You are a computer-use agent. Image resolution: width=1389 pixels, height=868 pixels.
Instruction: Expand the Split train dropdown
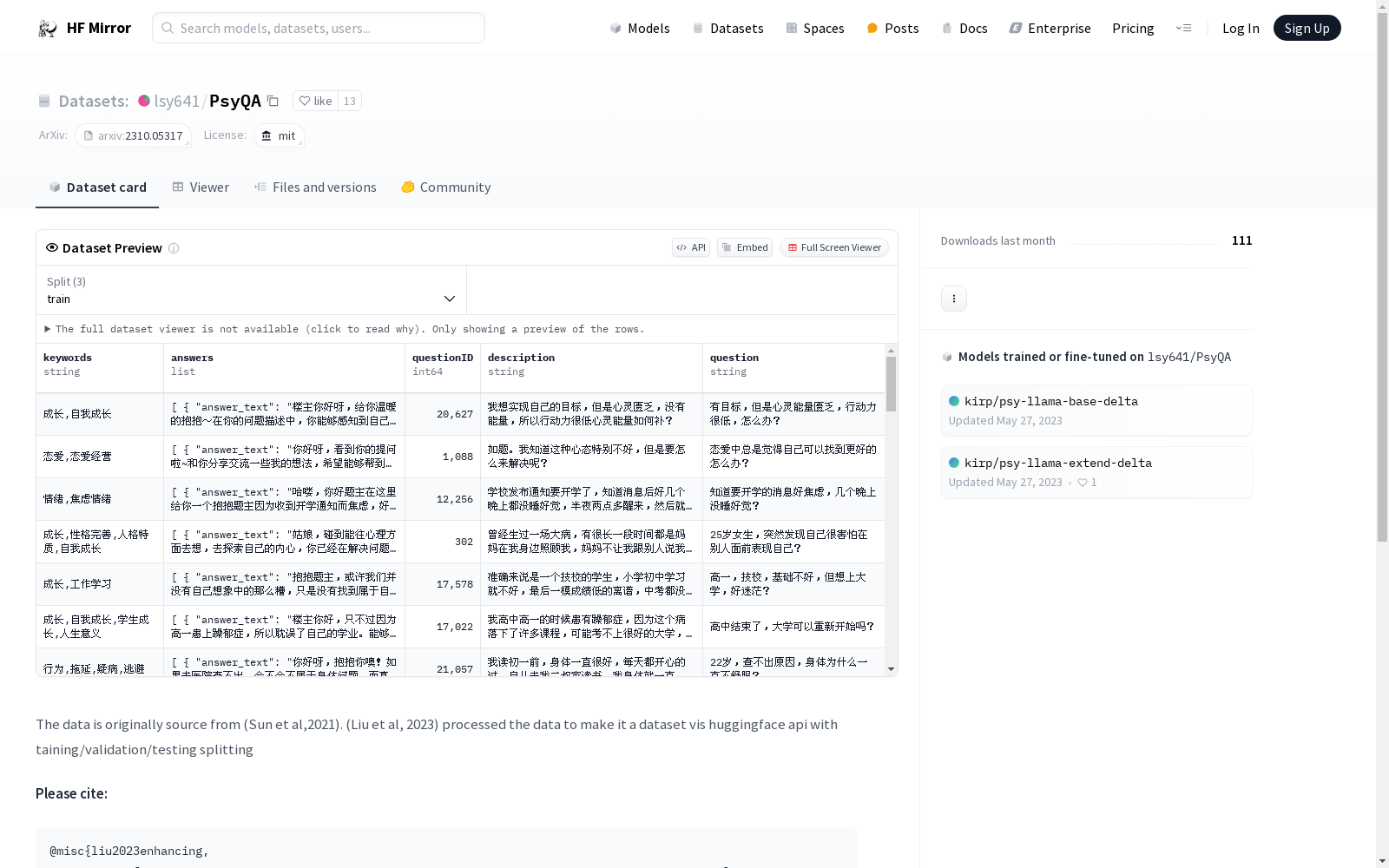coord(252,290)
